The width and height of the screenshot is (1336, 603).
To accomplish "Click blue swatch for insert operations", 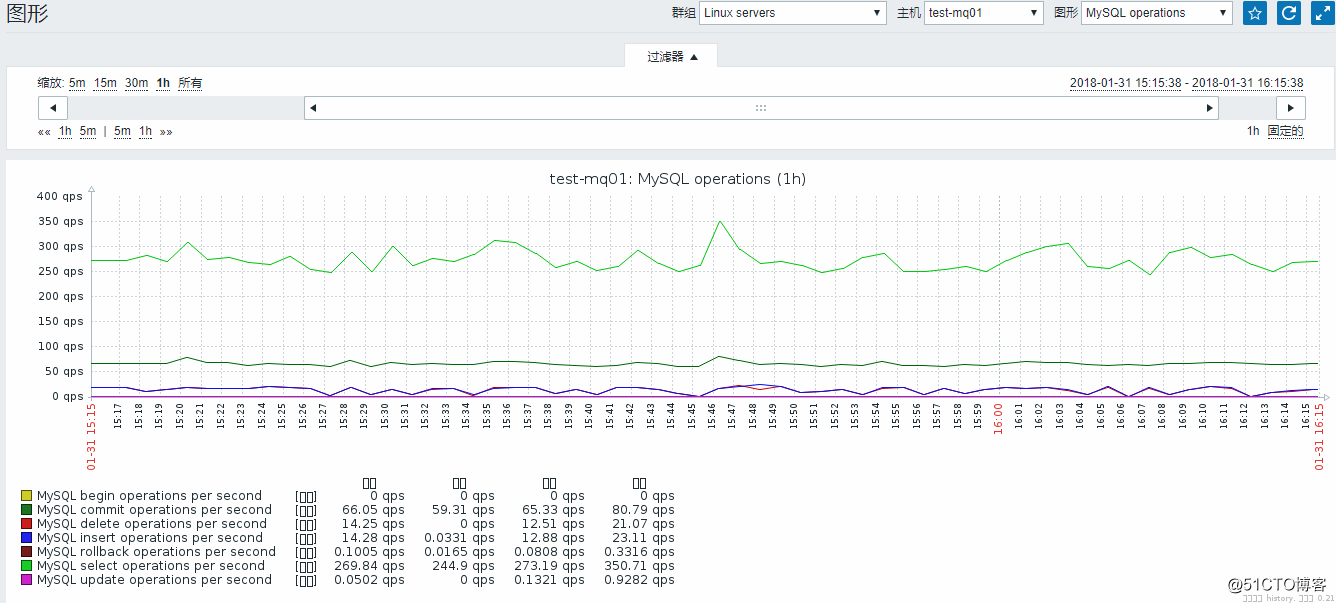I will pyautogui.click(x=27, y=538).
